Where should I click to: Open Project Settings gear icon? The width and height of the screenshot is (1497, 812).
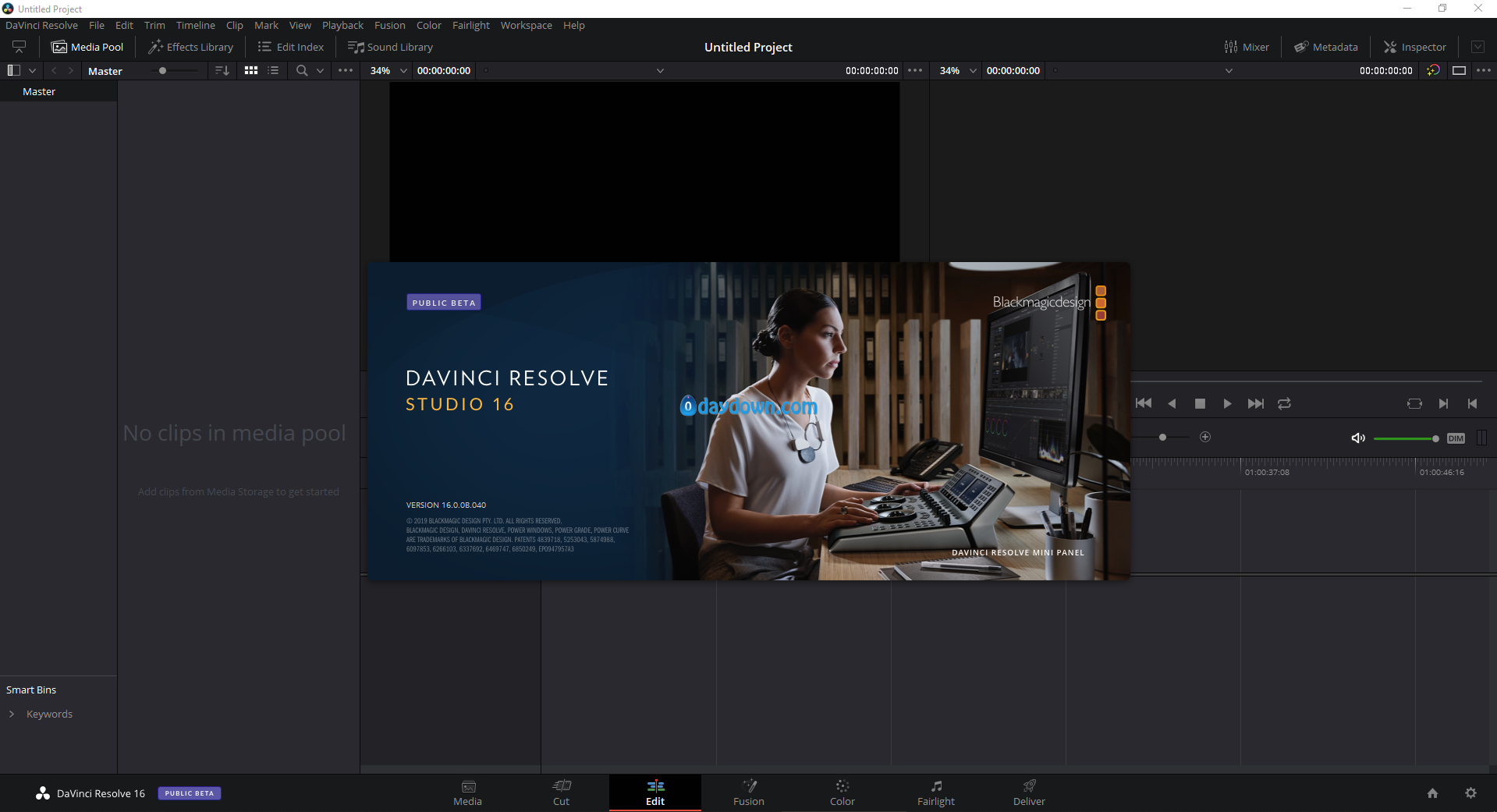1470,792
